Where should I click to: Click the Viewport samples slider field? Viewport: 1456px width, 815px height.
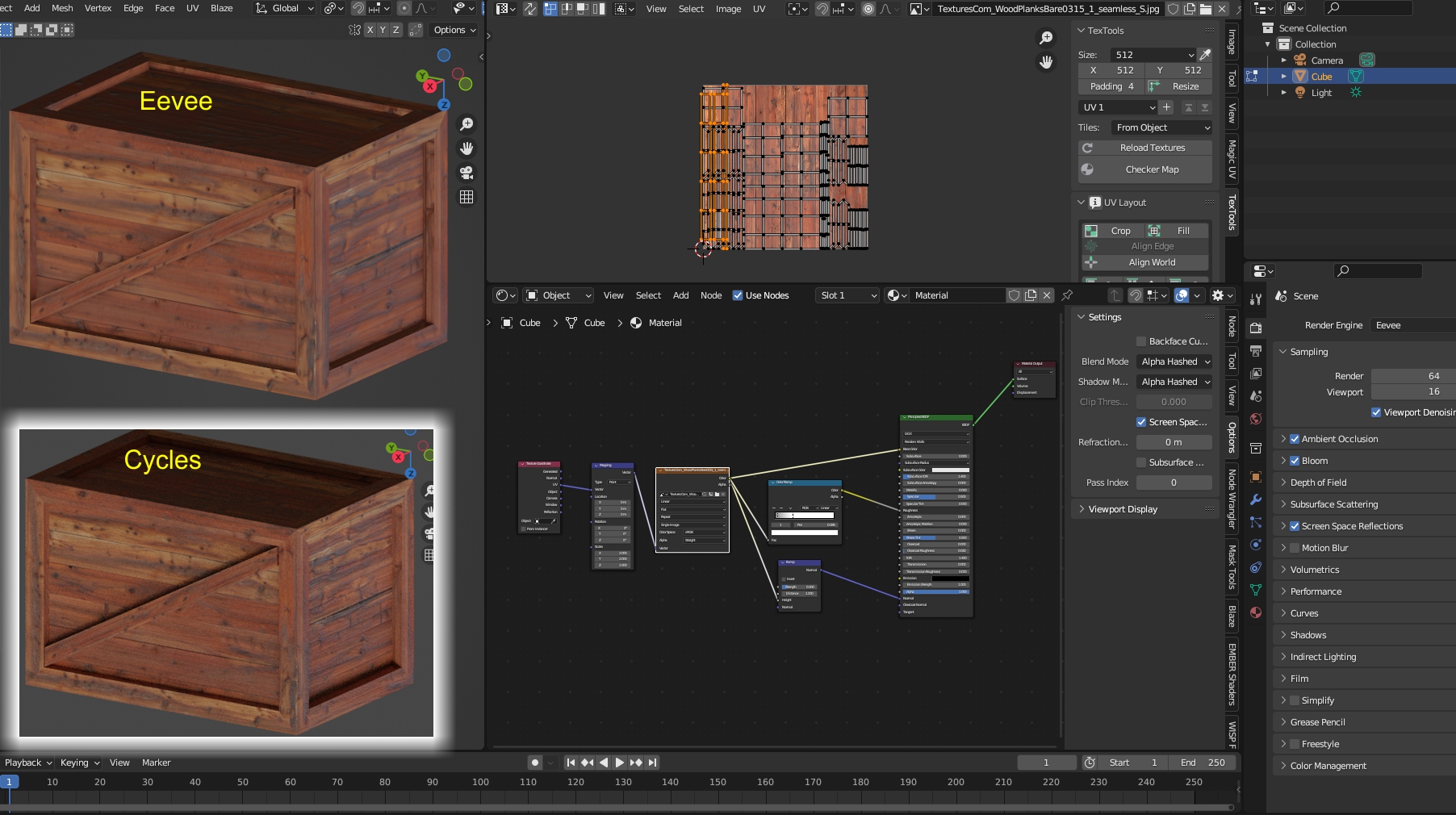pyautogui.click(x=1412, y=392)
